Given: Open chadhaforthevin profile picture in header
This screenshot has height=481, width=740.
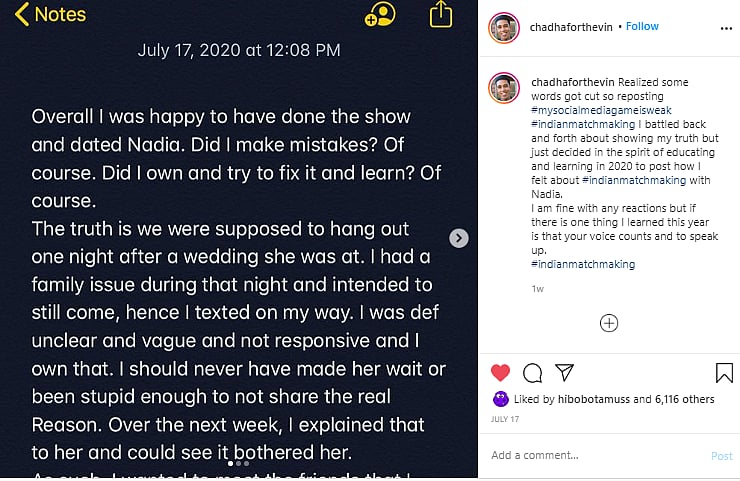Looking at the screenshot, I should pos(504,27).
